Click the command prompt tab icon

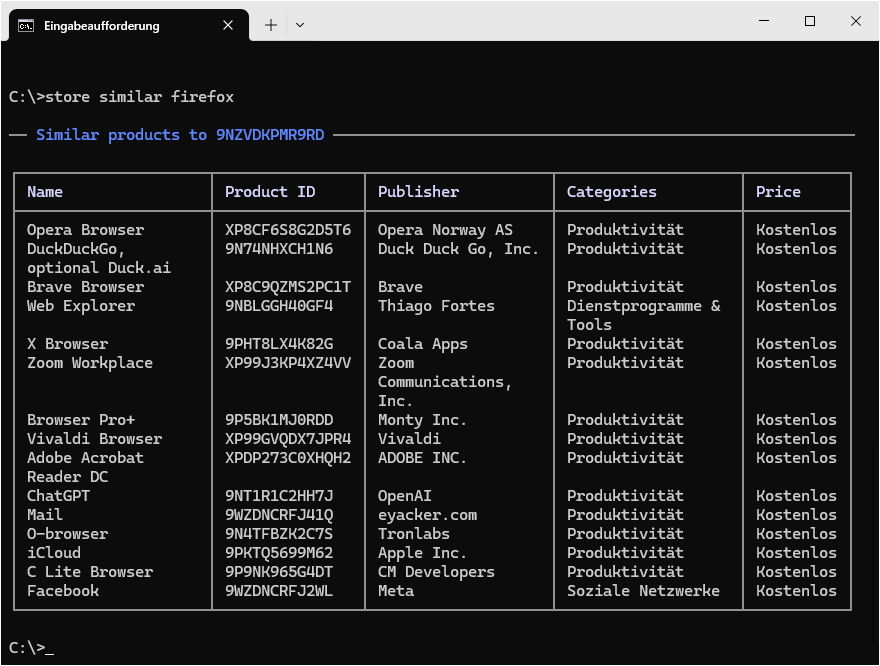[26, 26]
